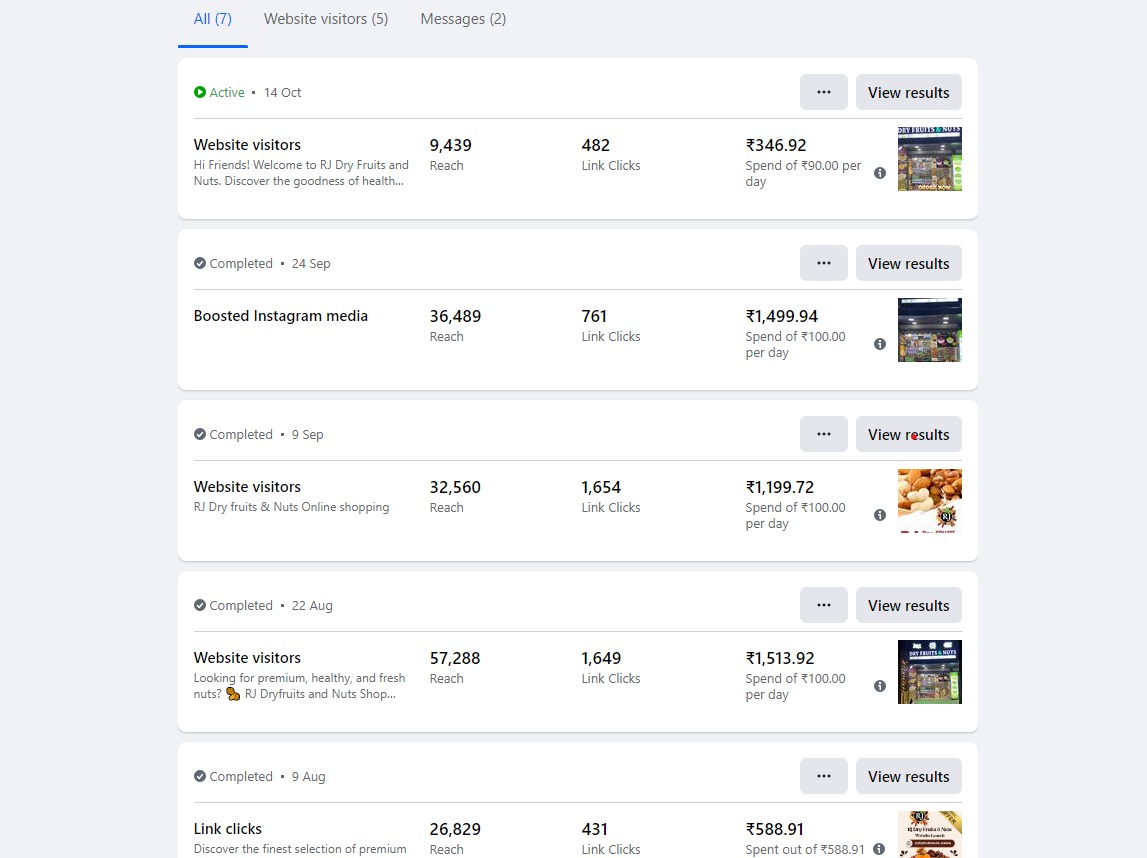Open more options menu for 14 Oct ad
This screenshot has height=858, width=1147.
(x=824, y=92)
